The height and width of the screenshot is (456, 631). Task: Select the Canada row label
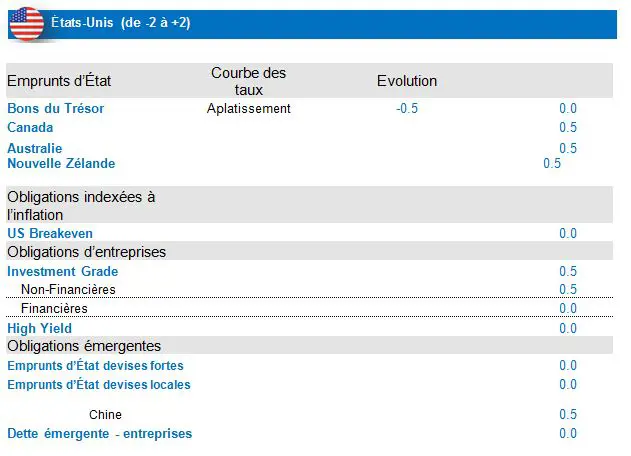click(30, 127)
